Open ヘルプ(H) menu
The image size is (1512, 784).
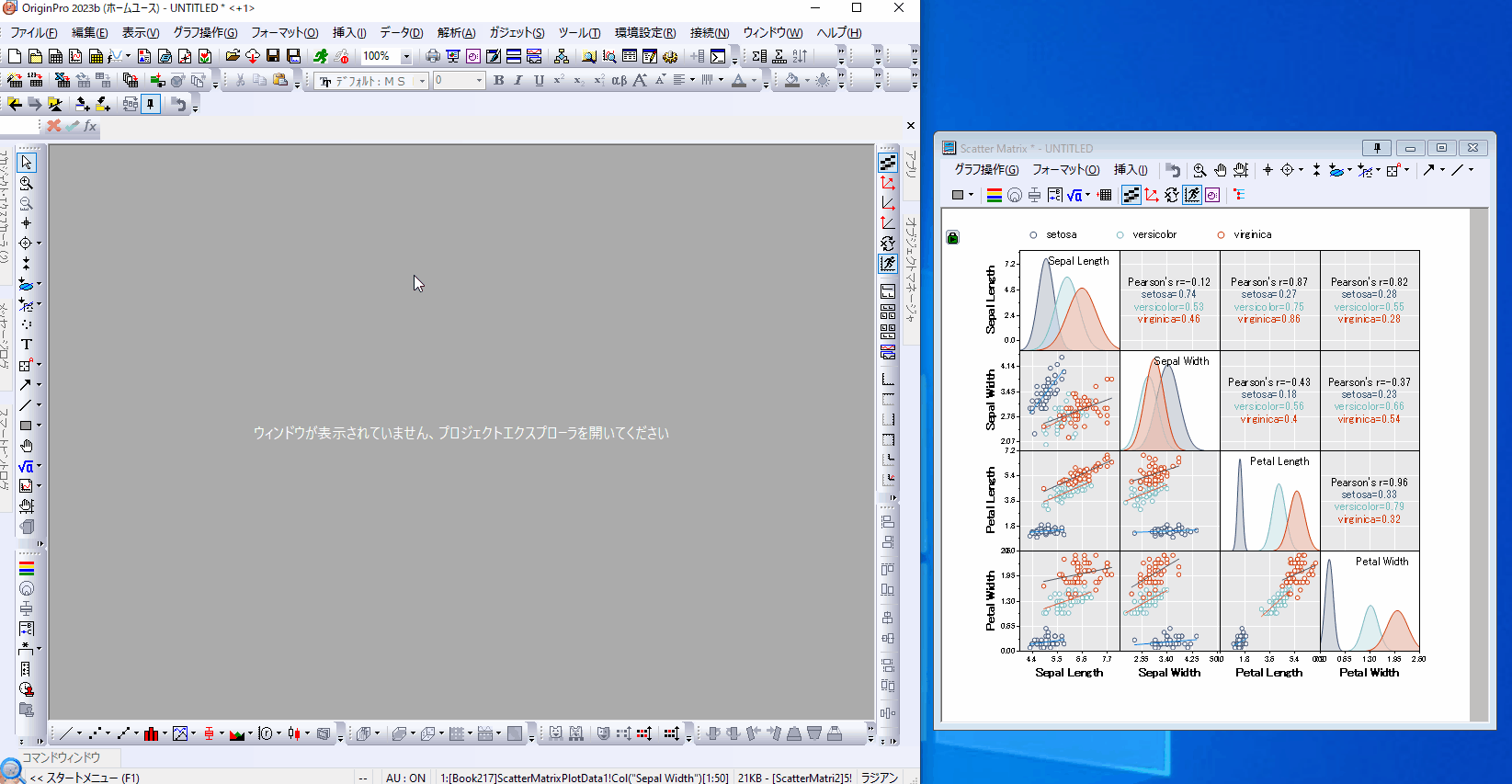(838, 33)
